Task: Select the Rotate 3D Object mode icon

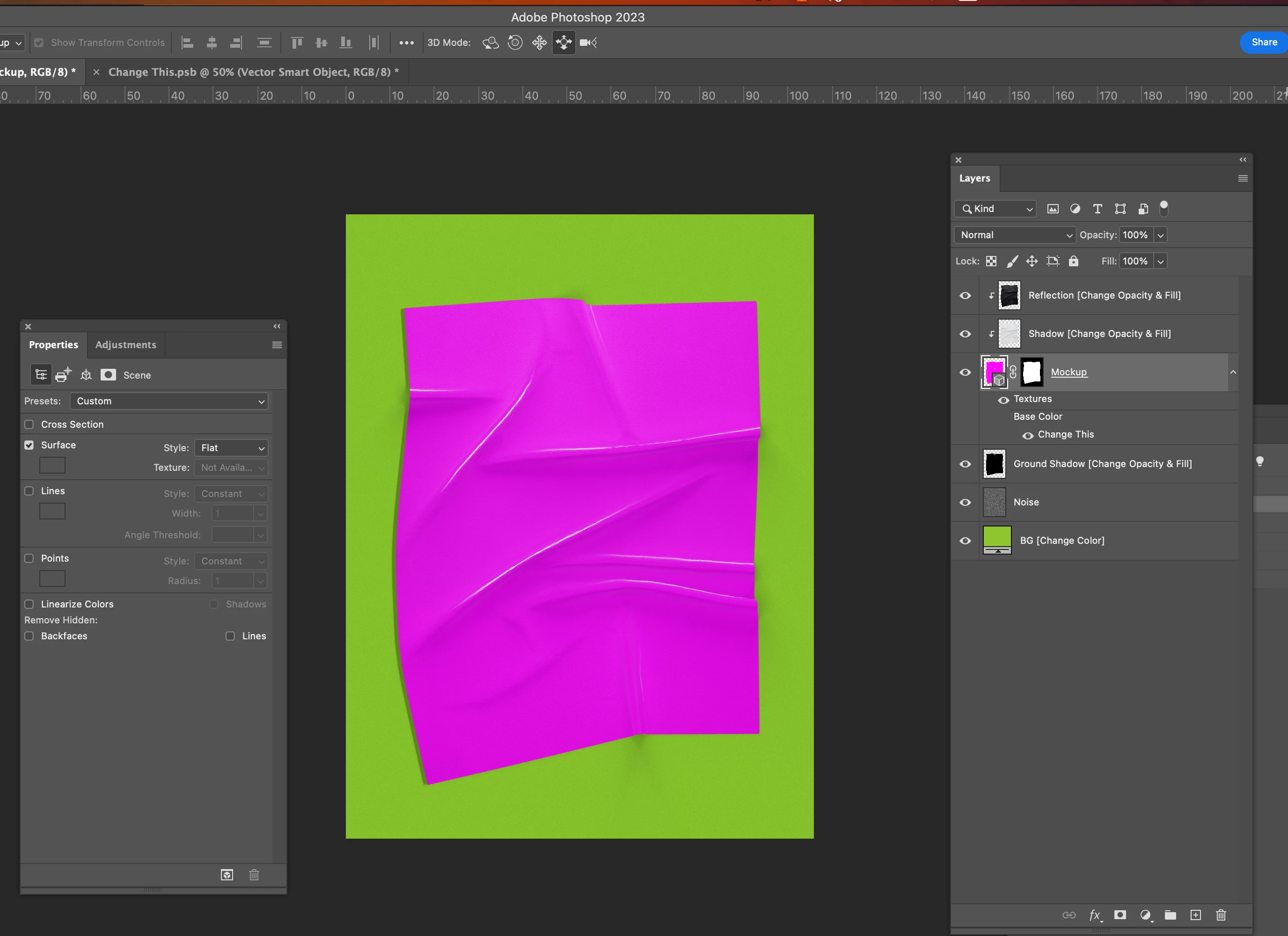Action: click(x=490, y=43)
